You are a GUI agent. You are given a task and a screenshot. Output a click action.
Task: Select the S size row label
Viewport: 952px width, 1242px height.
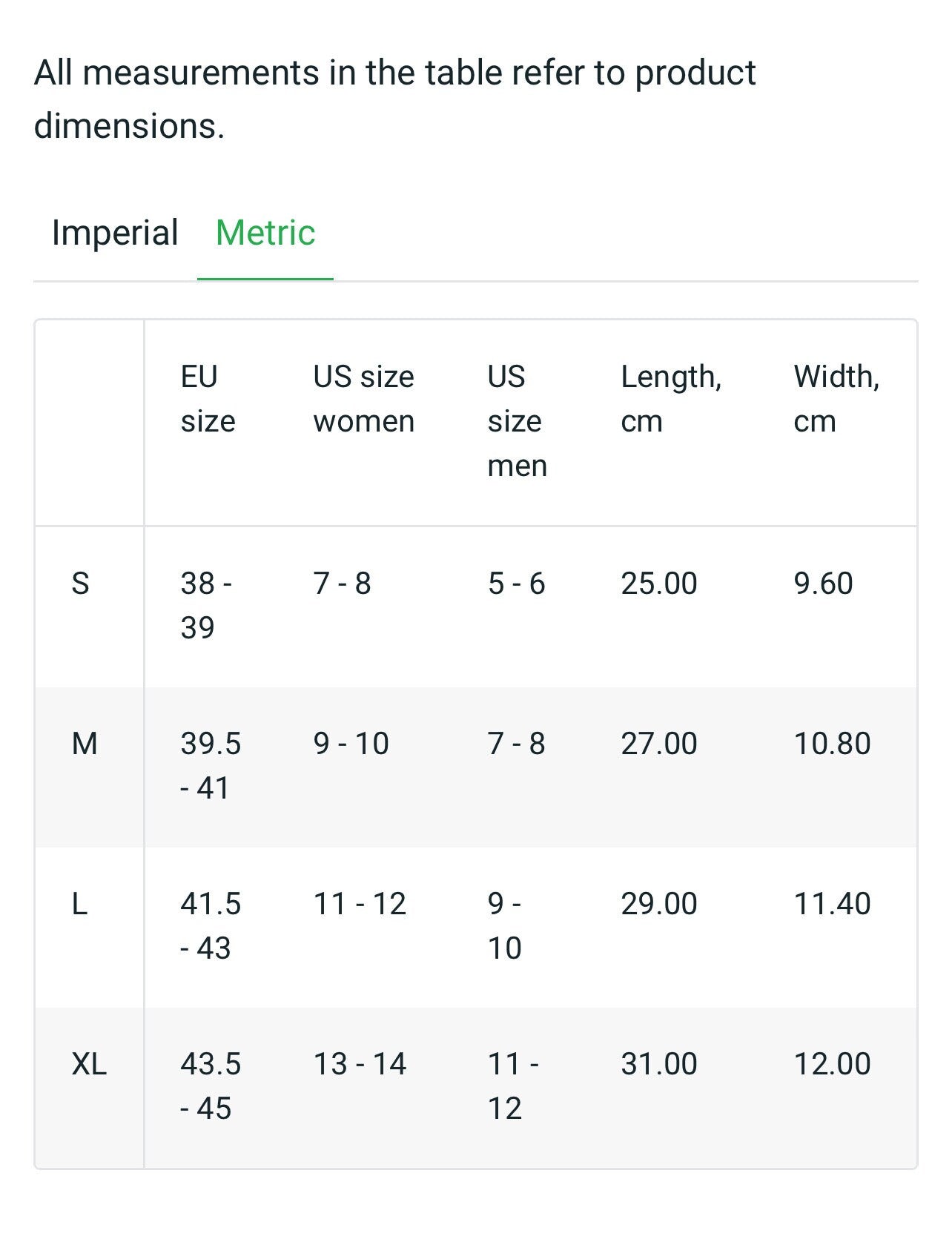[x=80, y=584]
